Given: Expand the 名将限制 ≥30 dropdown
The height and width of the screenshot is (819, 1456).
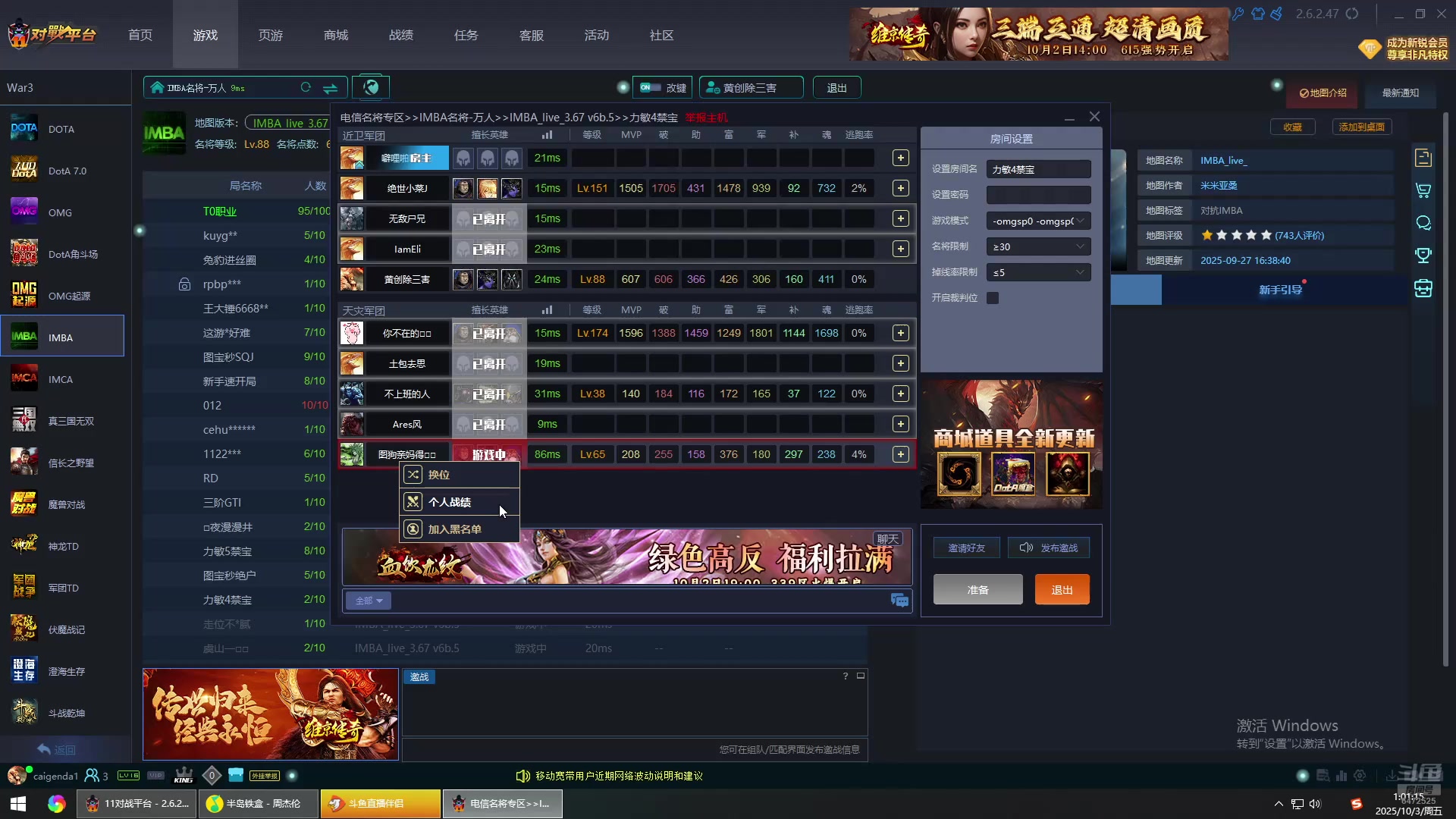Looking at the screenshot, I should [1038, 247].
